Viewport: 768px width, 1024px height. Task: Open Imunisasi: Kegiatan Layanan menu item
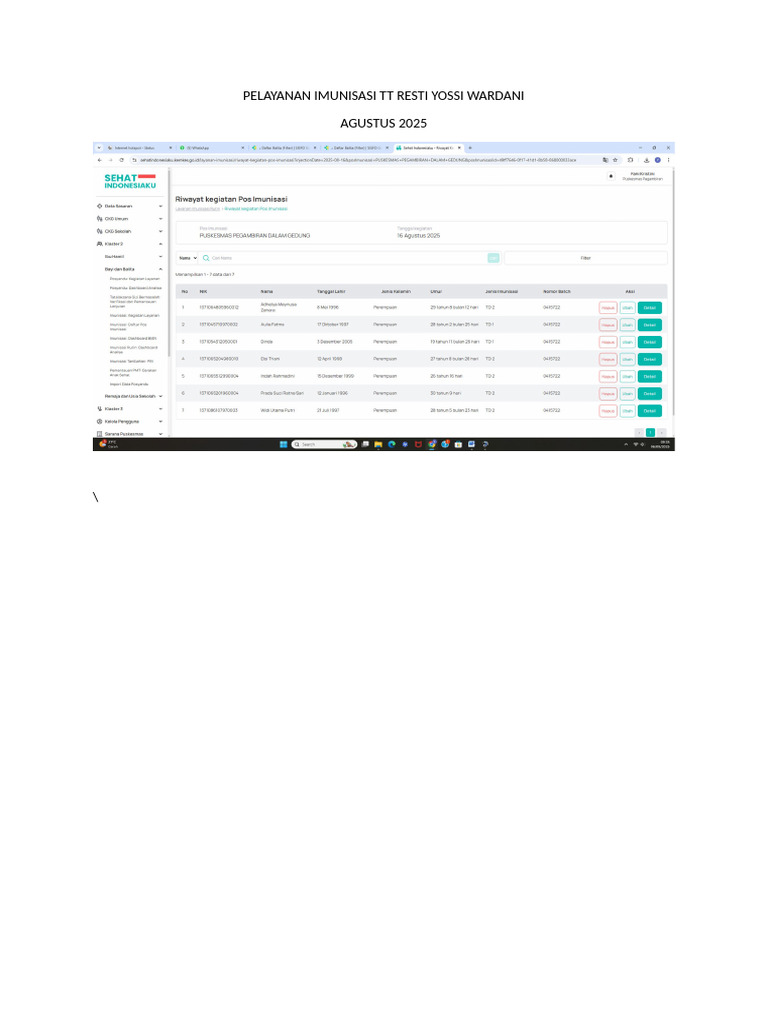click(x=134, y=315)
